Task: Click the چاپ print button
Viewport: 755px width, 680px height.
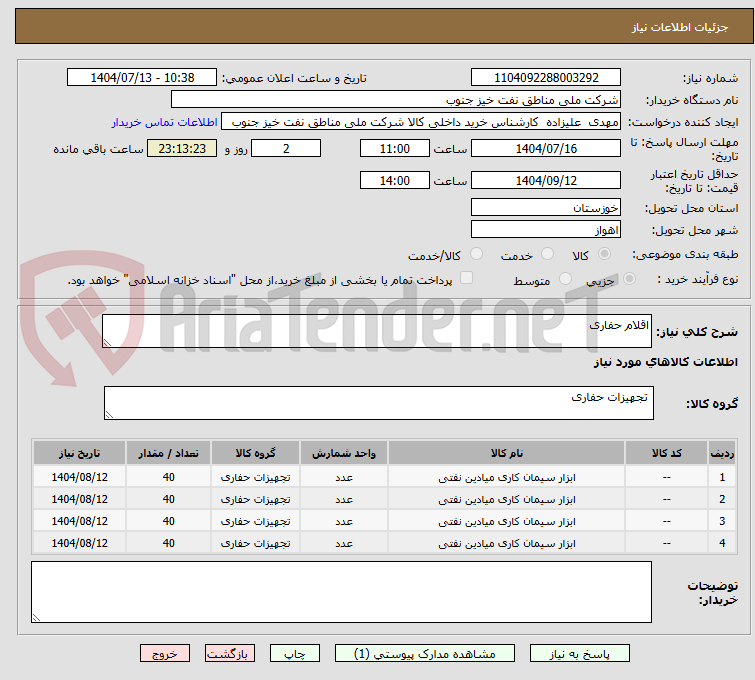Action: pyautogui.click(x=295, y=654)
